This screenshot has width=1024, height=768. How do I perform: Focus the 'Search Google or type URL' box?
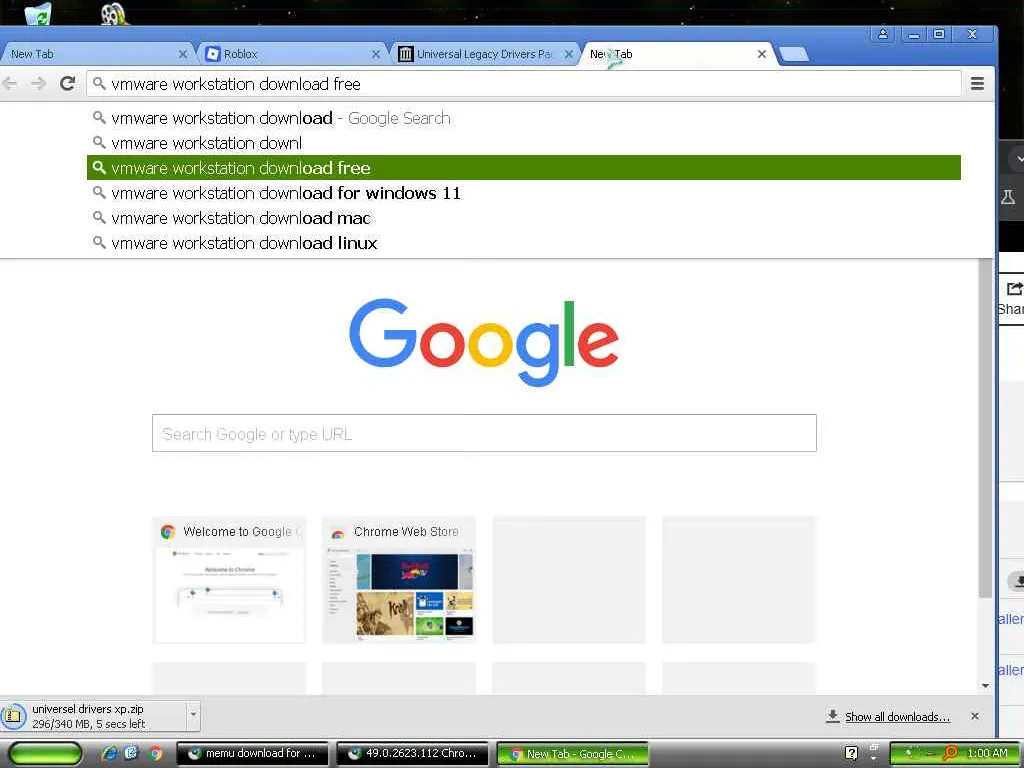(484, 433)
